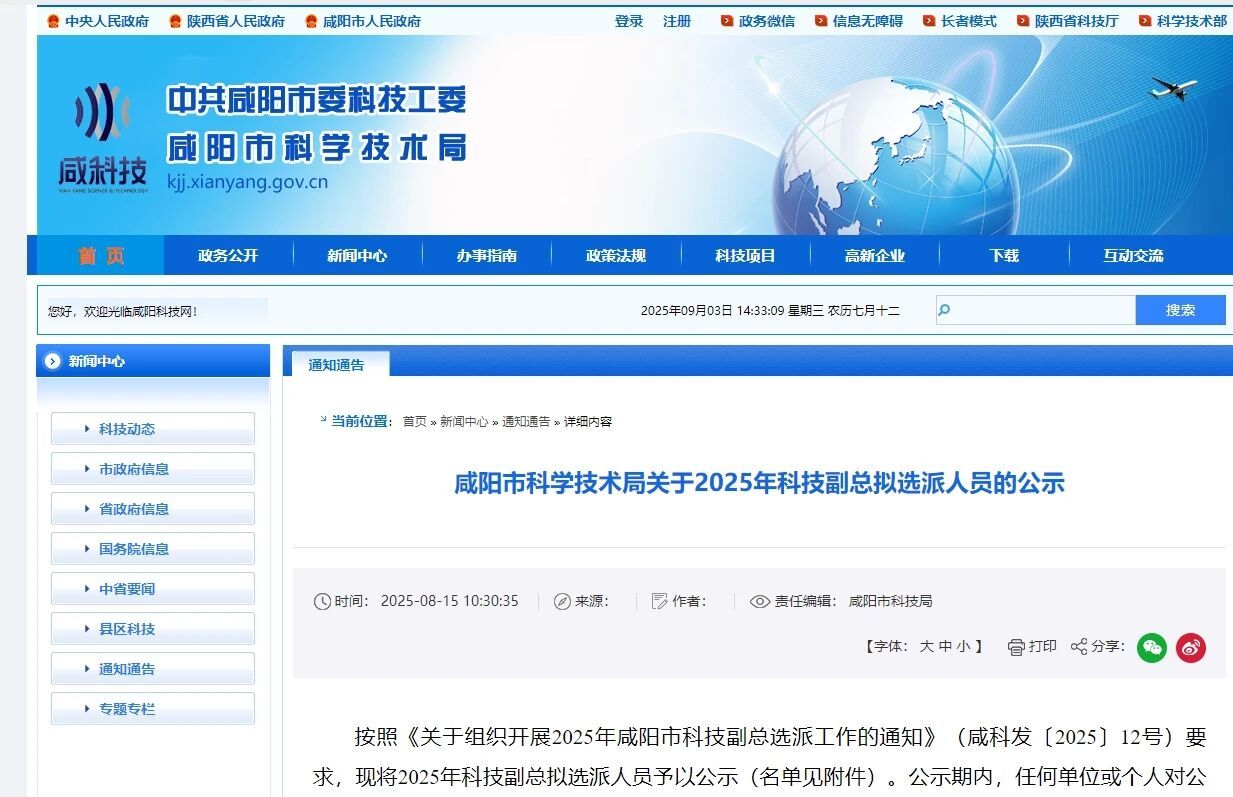
Task: Click the printer icon next to 打印
Action: [x=1015, y=647]
